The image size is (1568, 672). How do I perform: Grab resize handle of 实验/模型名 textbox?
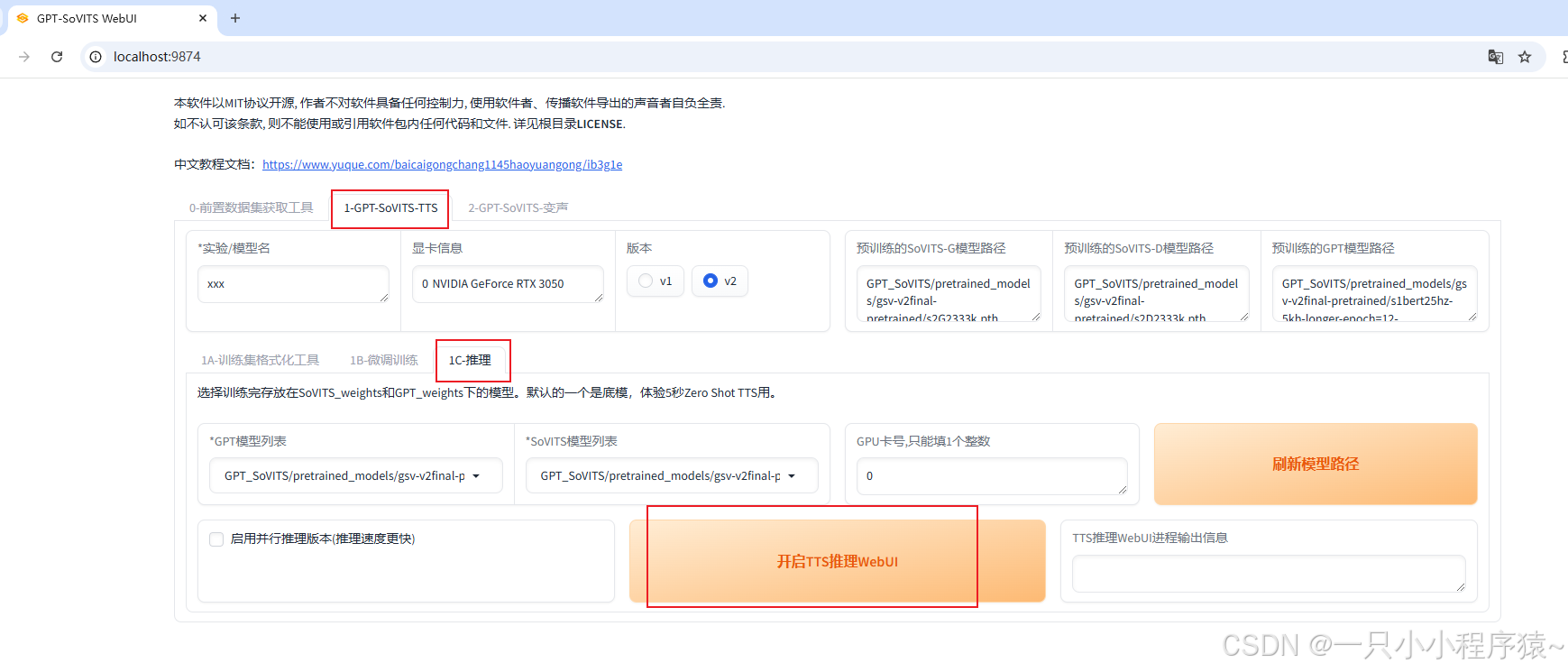[x=384, y=298]
